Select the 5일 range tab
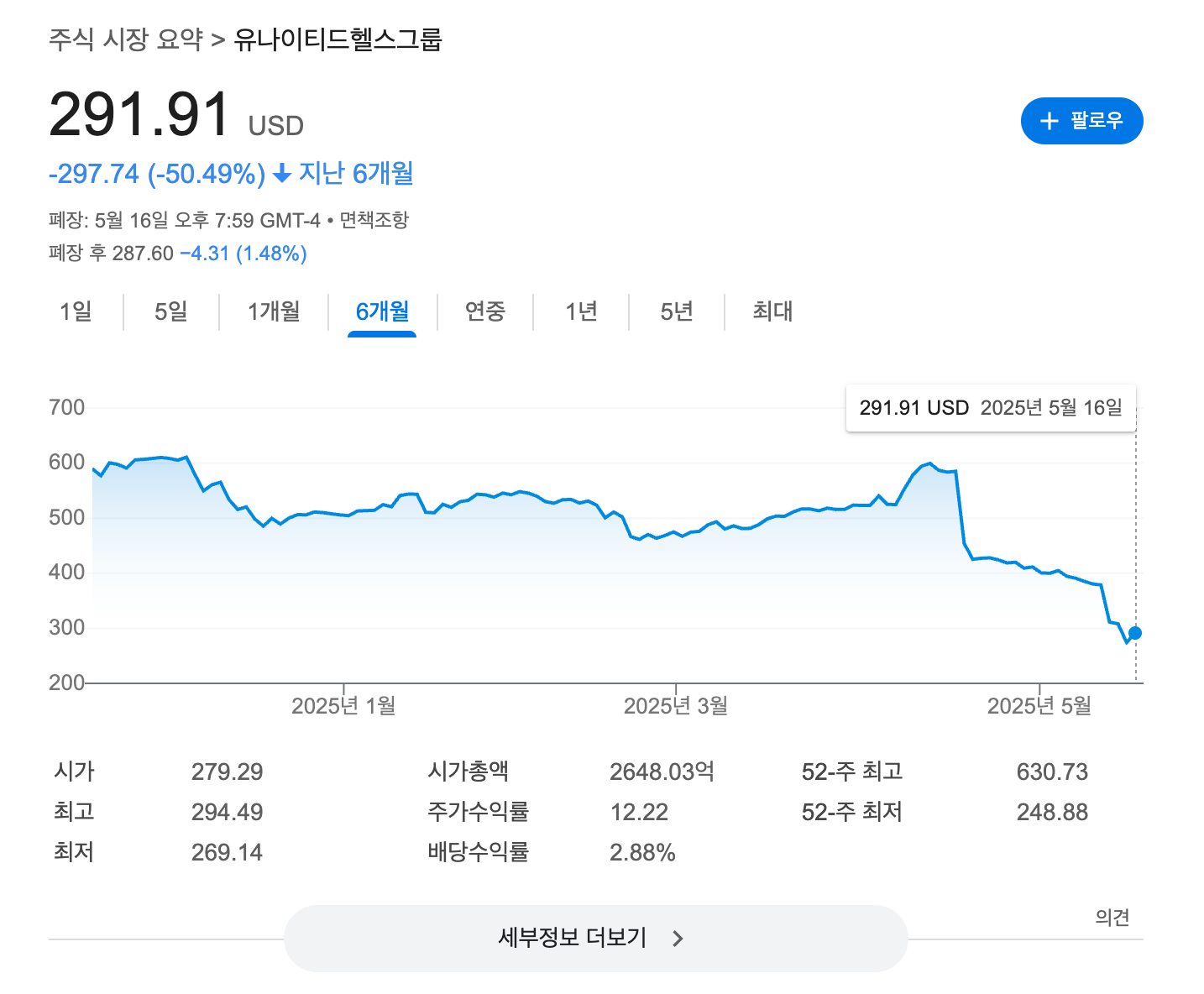The image size is (1204, 994). [170, 311]
